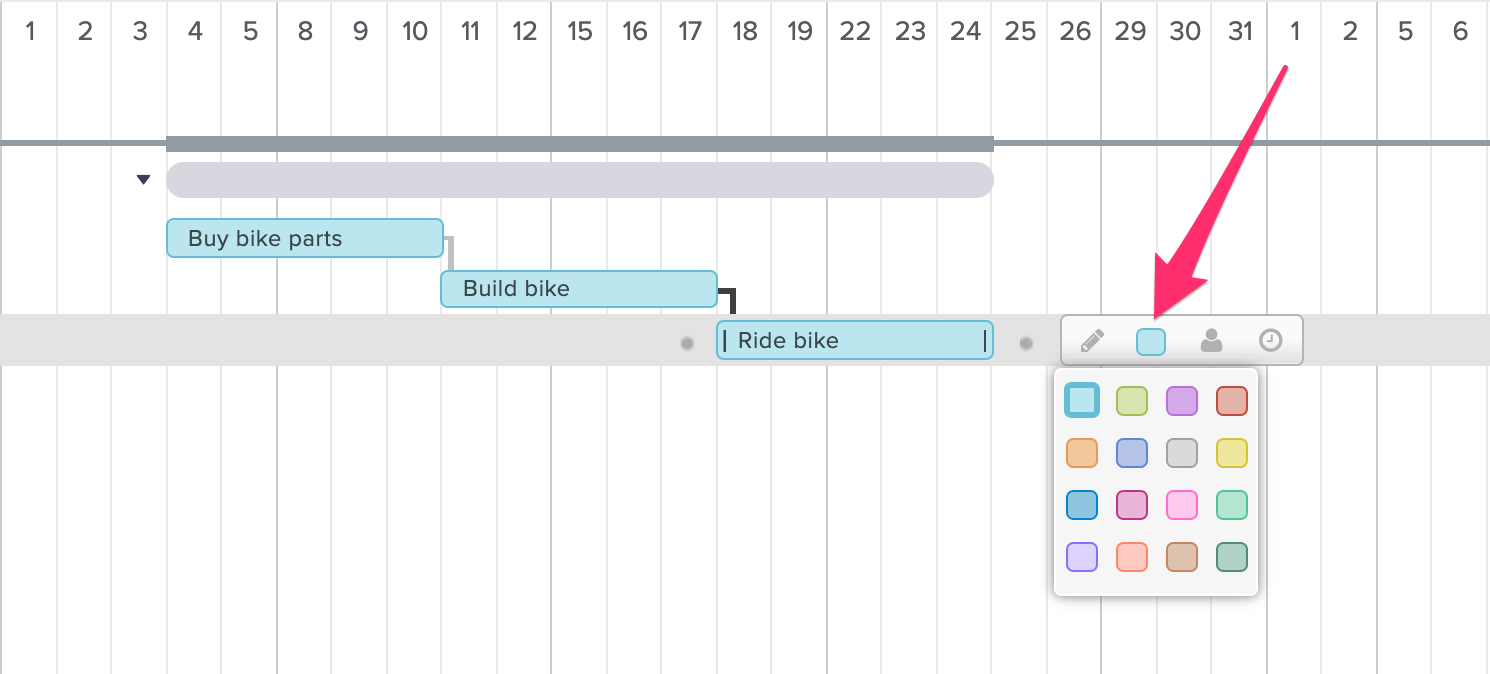Image resolution: width=1490 pixels, height=674 pixels.
Task: Collapse the project group disclosure triangle
Action: tap(143, 179)
